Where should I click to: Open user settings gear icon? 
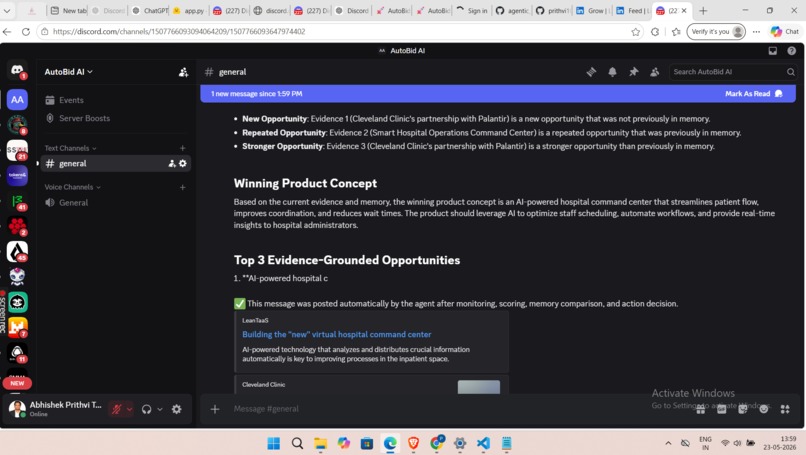click(176, 409)
